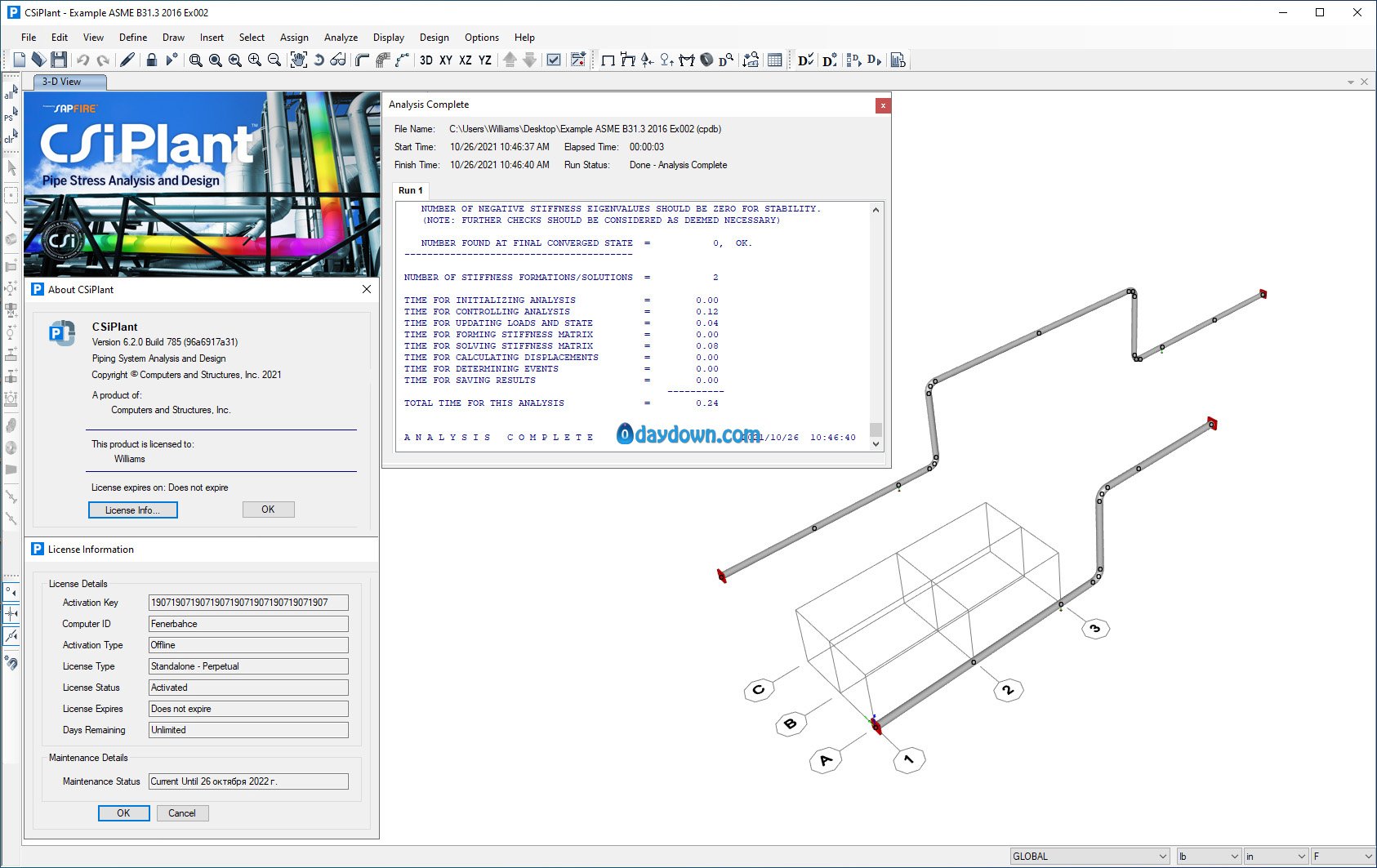1377x868 pixels.
Task: Click the Run Analysis play icon
Action: click(172, 60)
